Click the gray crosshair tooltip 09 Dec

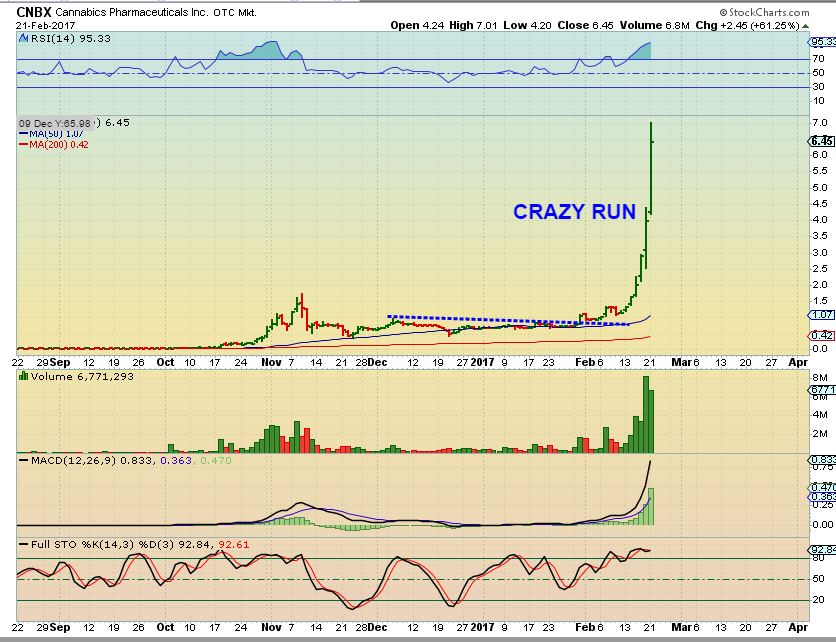(57, 123)
